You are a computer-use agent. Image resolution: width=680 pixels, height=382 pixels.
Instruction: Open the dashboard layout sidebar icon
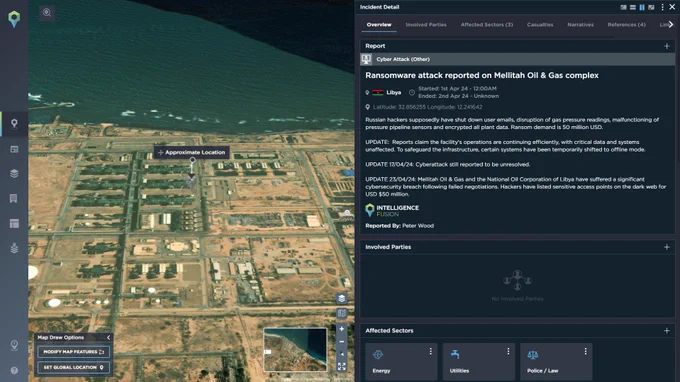click(14, 223)
